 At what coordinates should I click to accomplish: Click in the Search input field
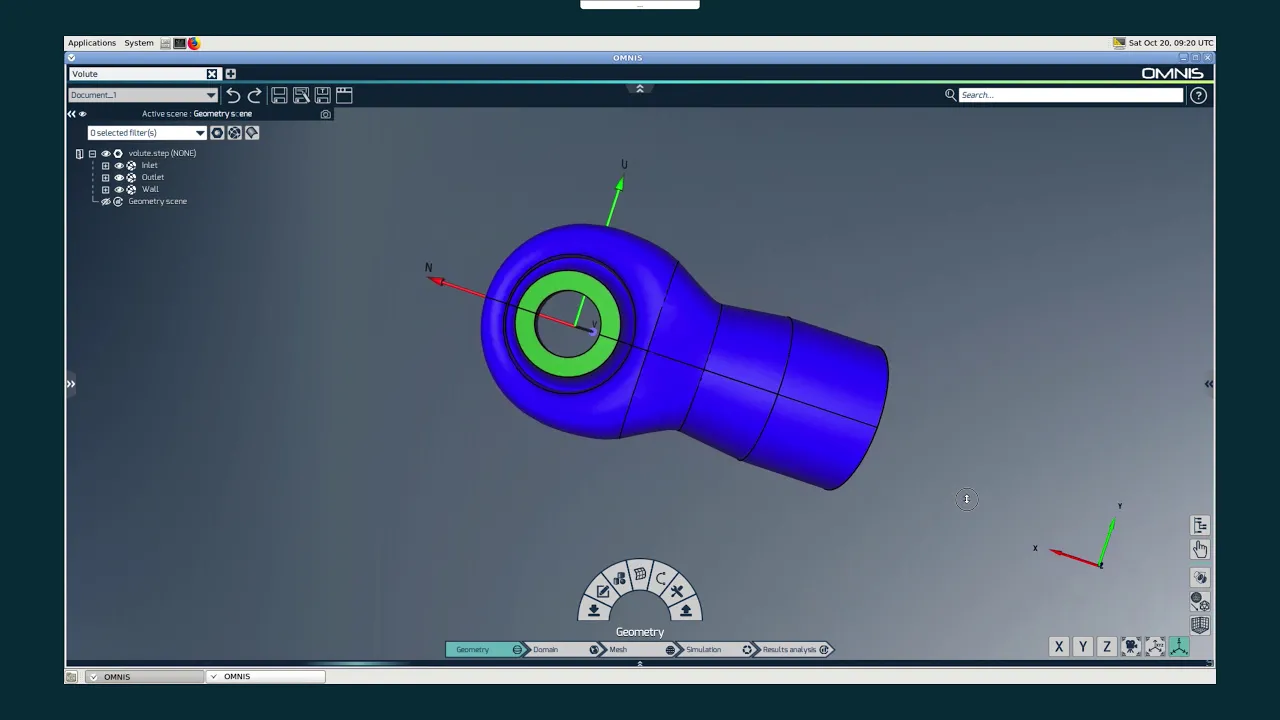(x=1070, y=95)
